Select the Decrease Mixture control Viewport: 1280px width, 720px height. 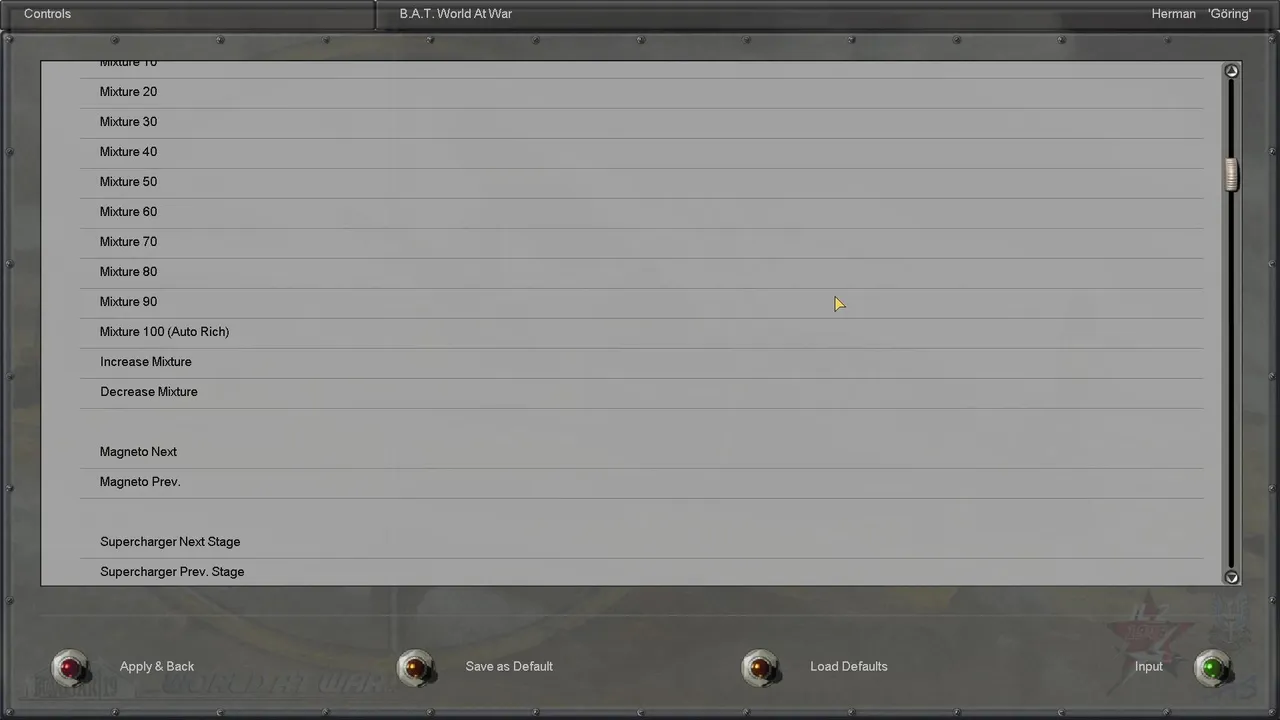click(x=642, y=392)
